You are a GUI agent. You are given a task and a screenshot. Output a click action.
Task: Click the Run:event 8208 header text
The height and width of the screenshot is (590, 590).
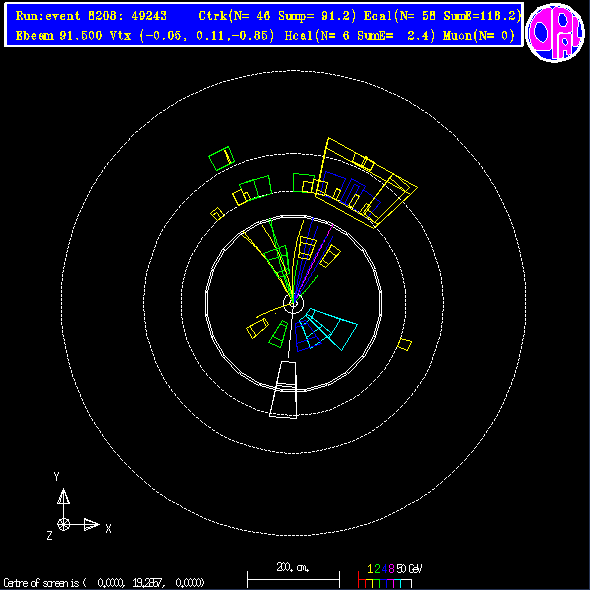click(91, 16)
